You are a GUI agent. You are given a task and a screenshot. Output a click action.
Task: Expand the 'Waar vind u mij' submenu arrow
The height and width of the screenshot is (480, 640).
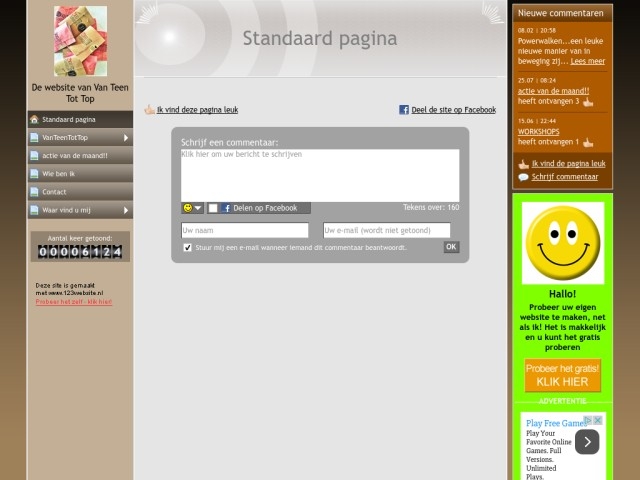[126, 210]
